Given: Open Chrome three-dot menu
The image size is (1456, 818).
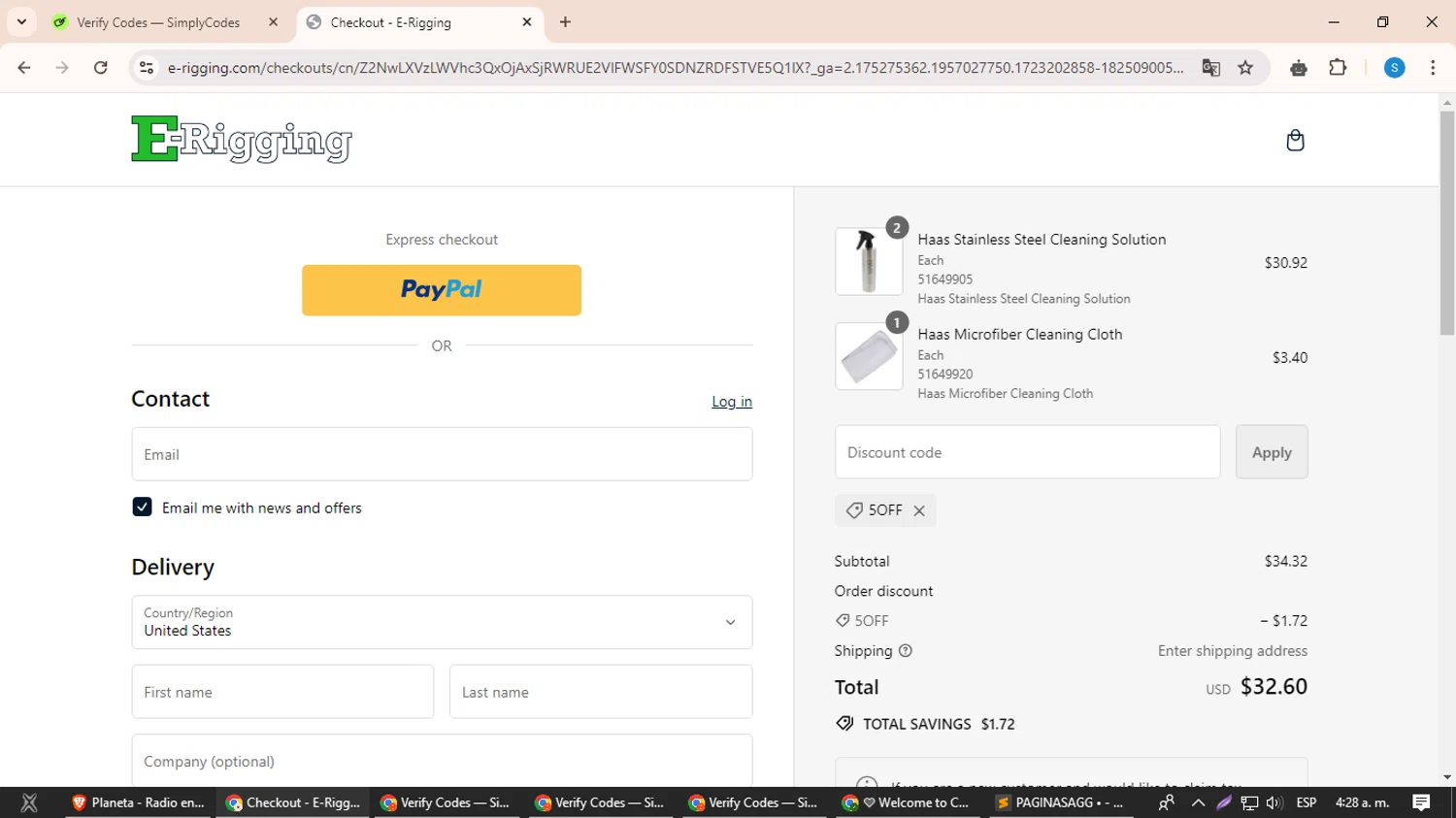Looking at the screenshot, I should [1433, 68].
